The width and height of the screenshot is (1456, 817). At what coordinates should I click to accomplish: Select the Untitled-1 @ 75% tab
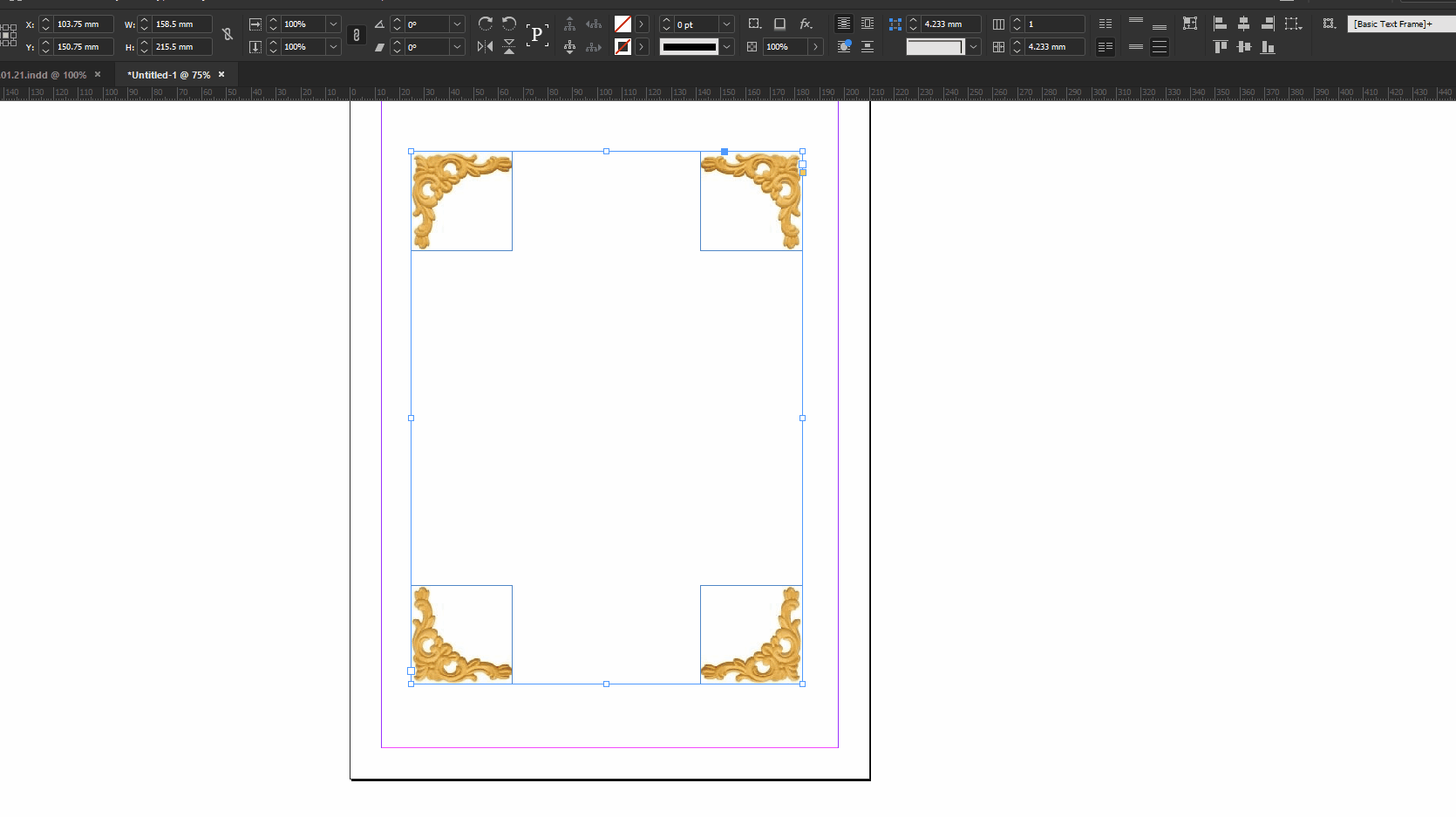click(168, 75)
